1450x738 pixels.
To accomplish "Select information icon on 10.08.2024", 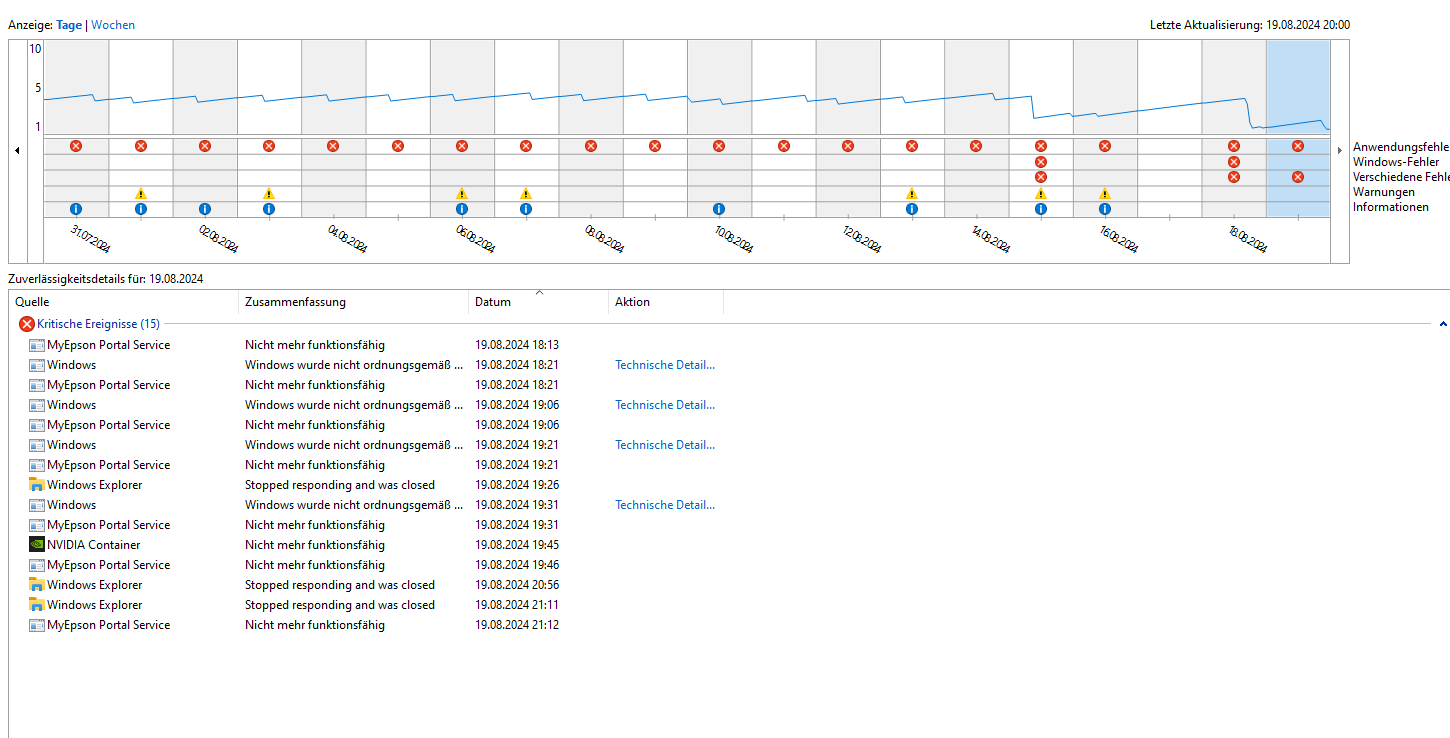I will pyautogui.click(x=719, y=209).
